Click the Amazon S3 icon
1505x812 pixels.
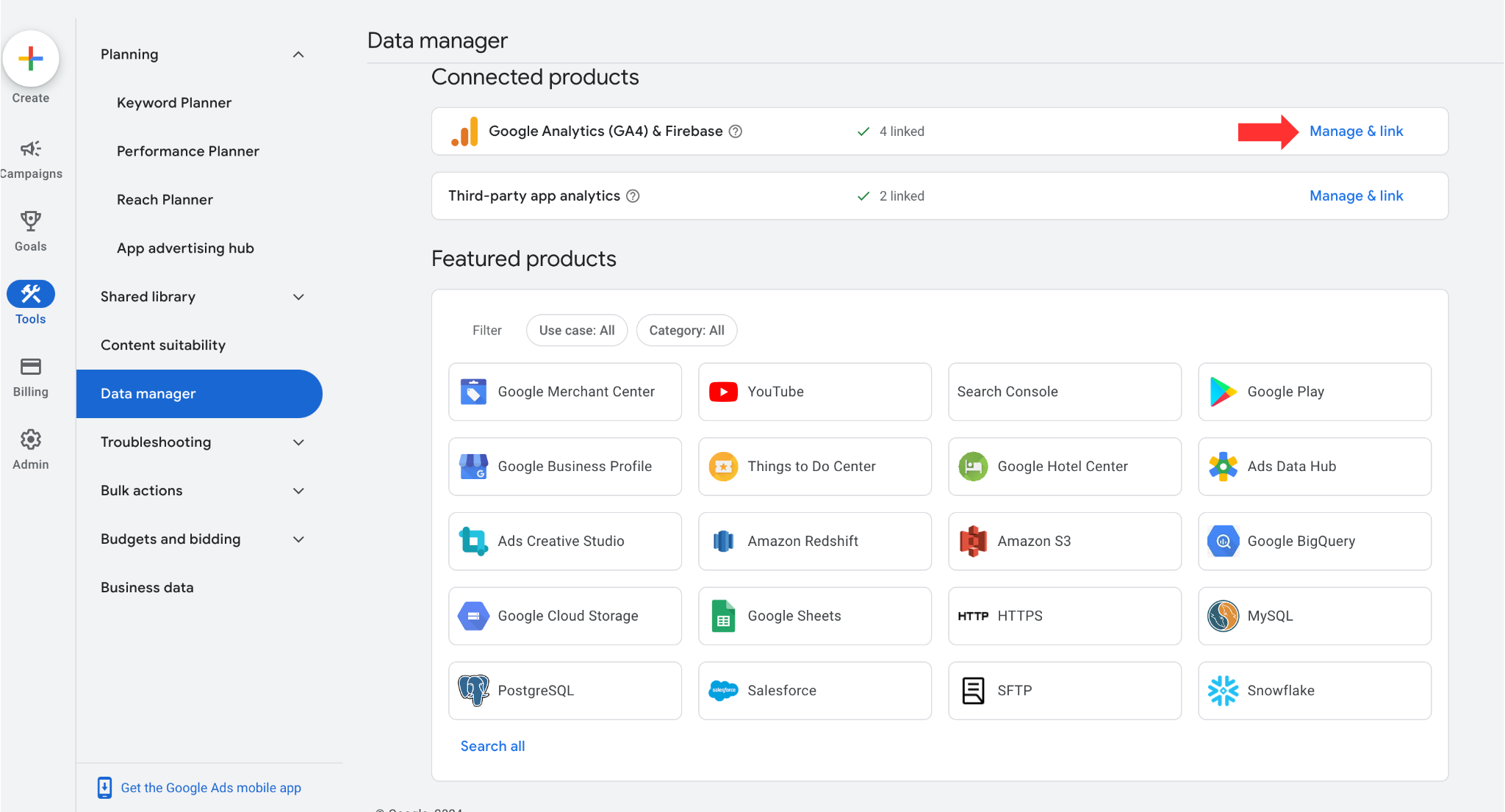pos(973,542)
